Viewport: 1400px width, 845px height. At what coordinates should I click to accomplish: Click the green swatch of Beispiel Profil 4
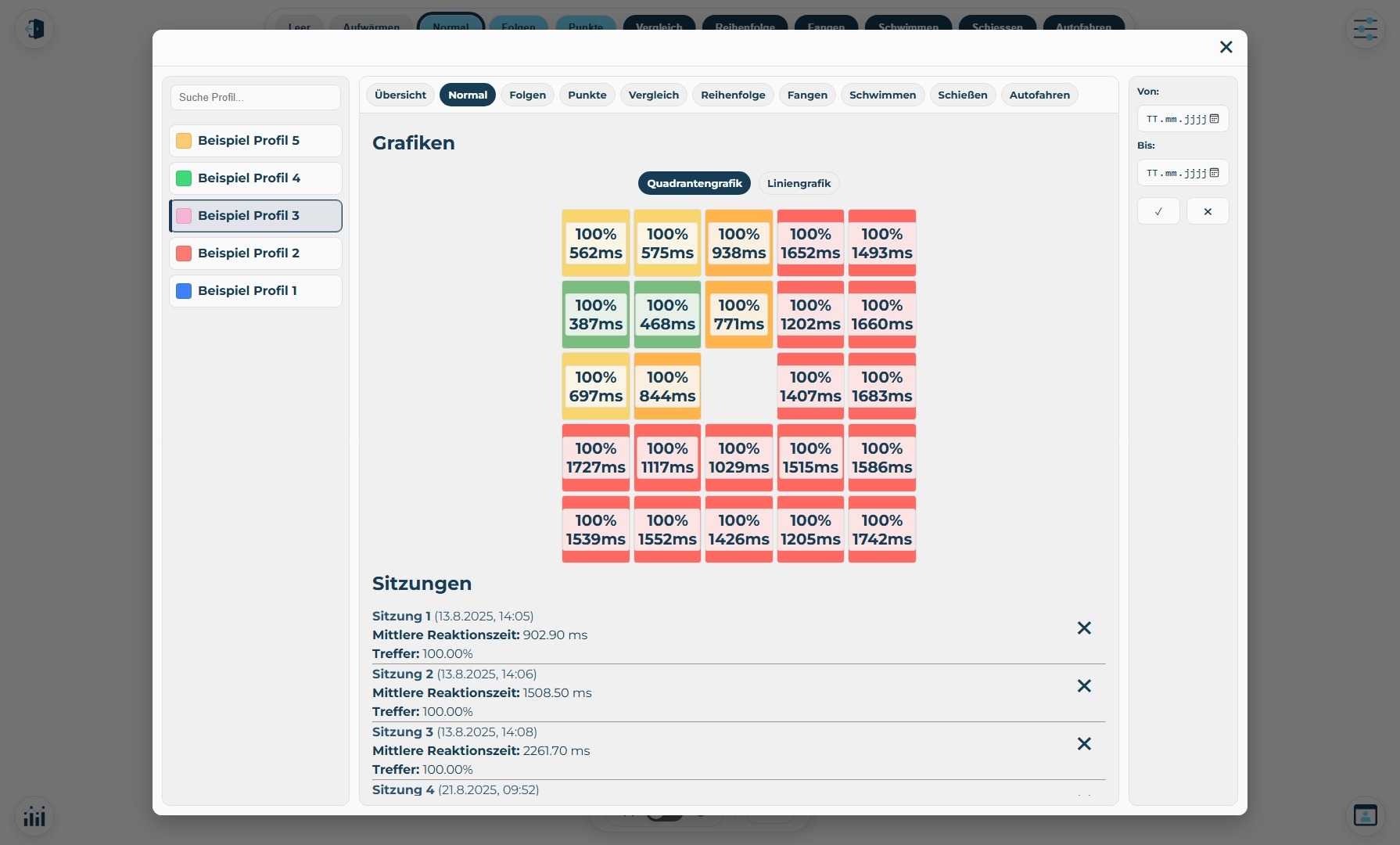pos(184,178)
